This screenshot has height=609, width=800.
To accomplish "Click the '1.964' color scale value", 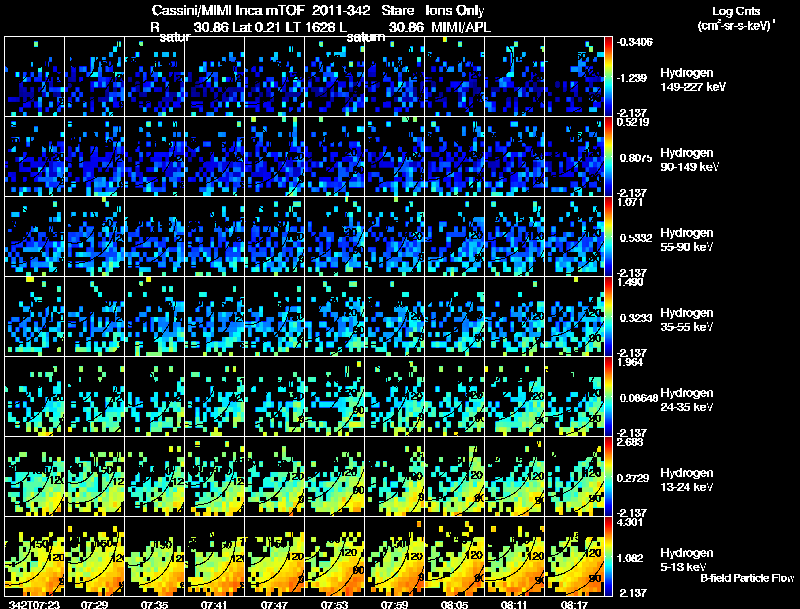I will pos(630,363).
